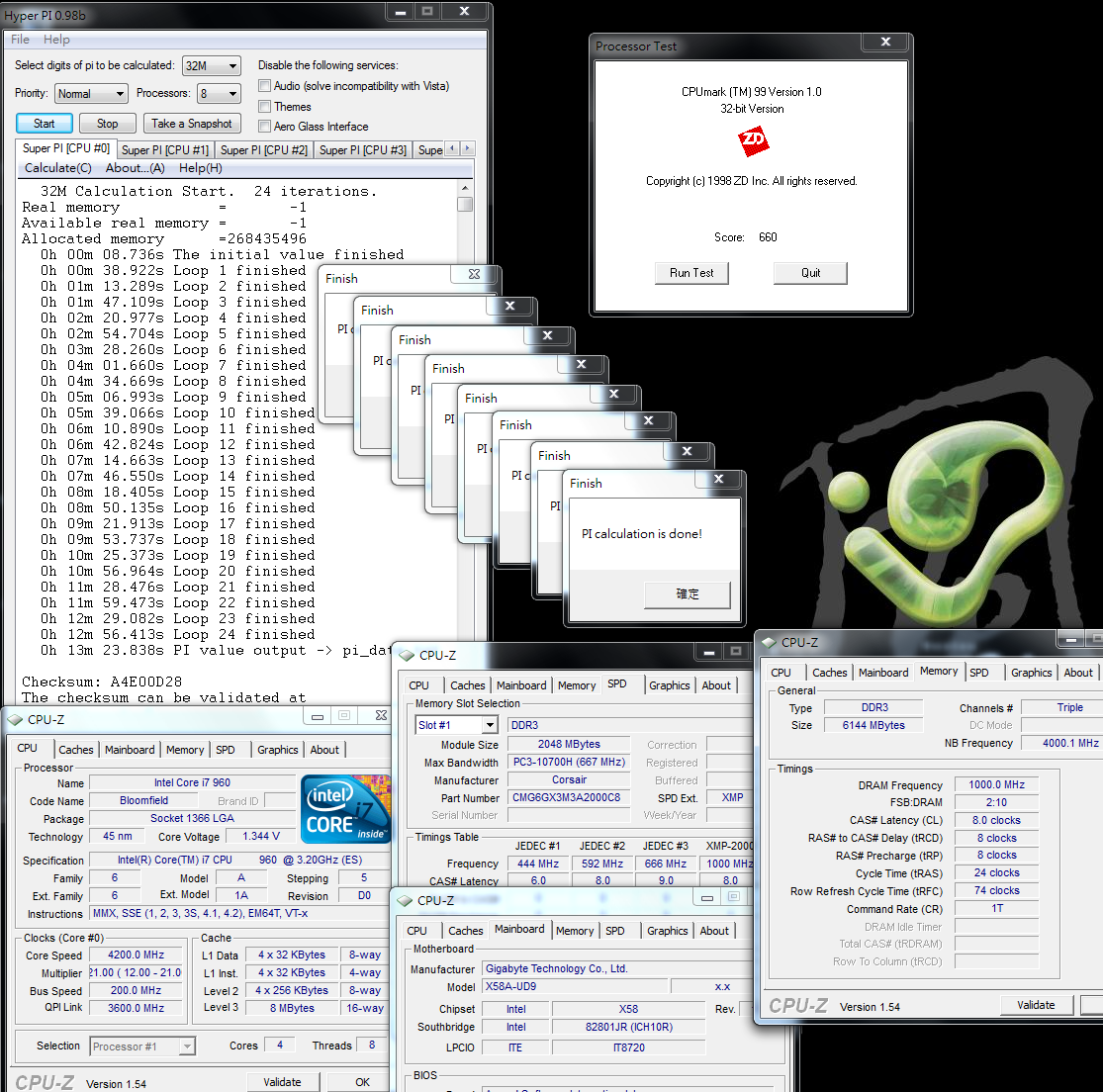This screenshot has width=1103, height=1092.
Task: Open the File menu in Hyper PI
Action: (x=21, y=40)
